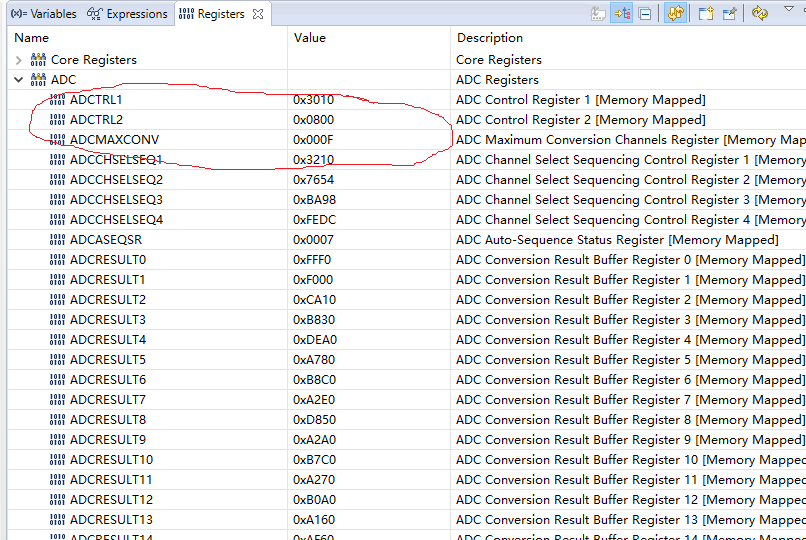The height and width of the screenshot is (540, 806).
Task: Click the ADCMAXCONV value 0x000F
Action: (x=314, y=140)
